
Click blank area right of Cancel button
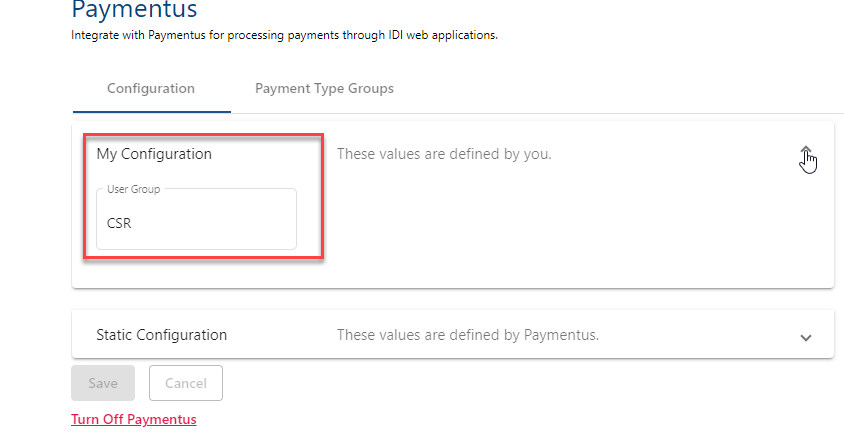point(500,383)
